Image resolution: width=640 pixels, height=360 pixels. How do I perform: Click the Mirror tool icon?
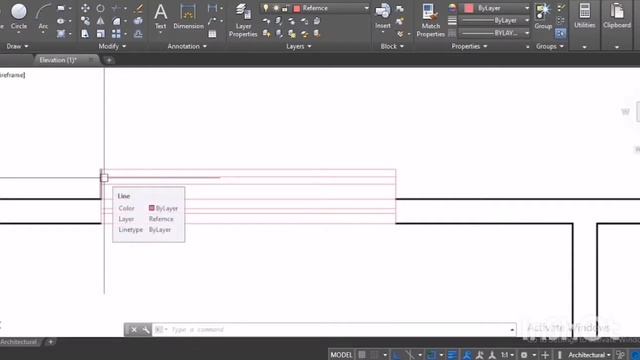100,21
